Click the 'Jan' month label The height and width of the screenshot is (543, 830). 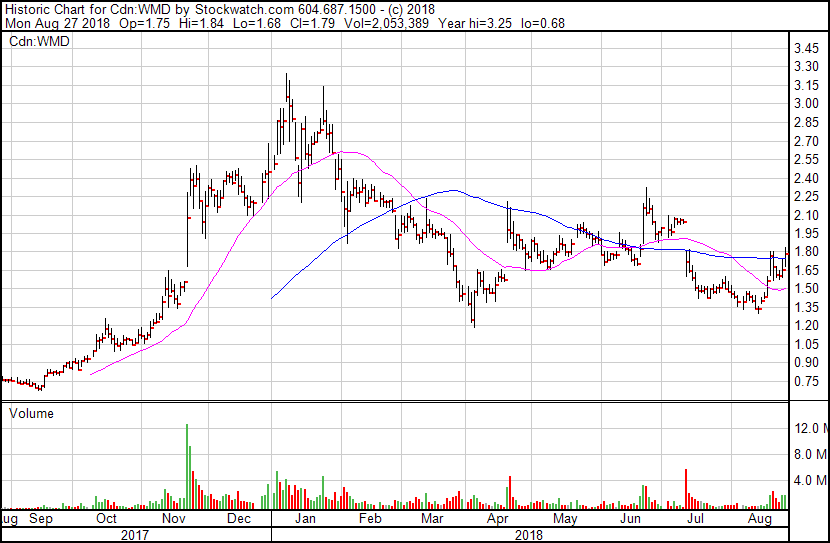coord(305,519)
